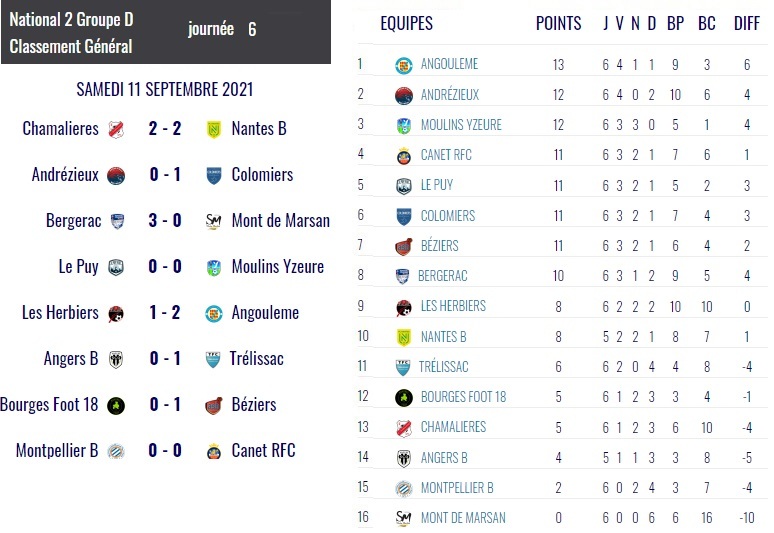
Task: Click the journée 6 label in header
Action: click(x=222, y=29)
